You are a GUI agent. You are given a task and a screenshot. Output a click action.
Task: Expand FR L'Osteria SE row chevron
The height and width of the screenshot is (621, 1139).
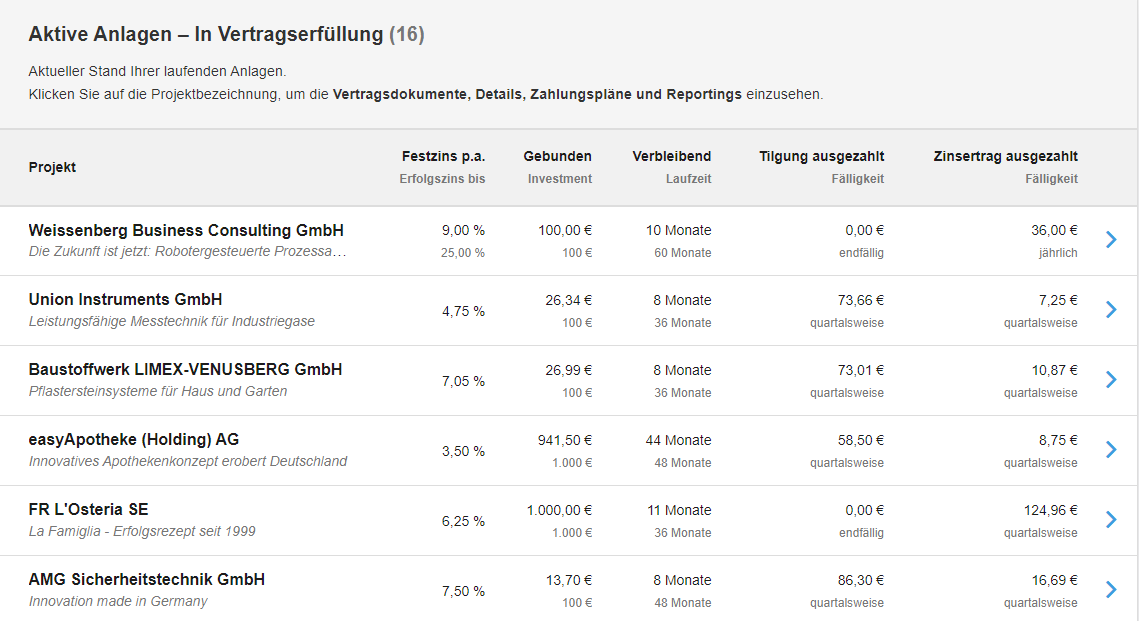tap(1111, 520)
